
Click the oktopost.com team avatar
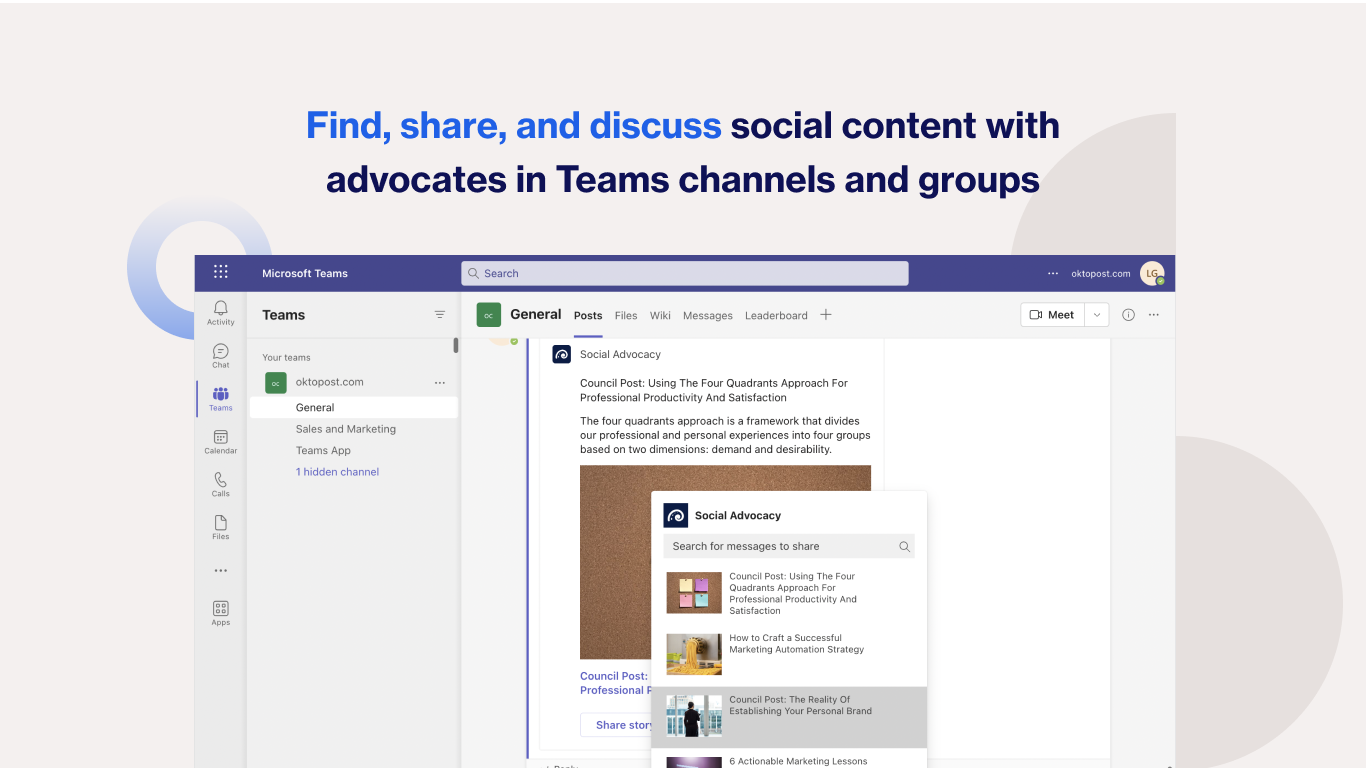point(276,382)
